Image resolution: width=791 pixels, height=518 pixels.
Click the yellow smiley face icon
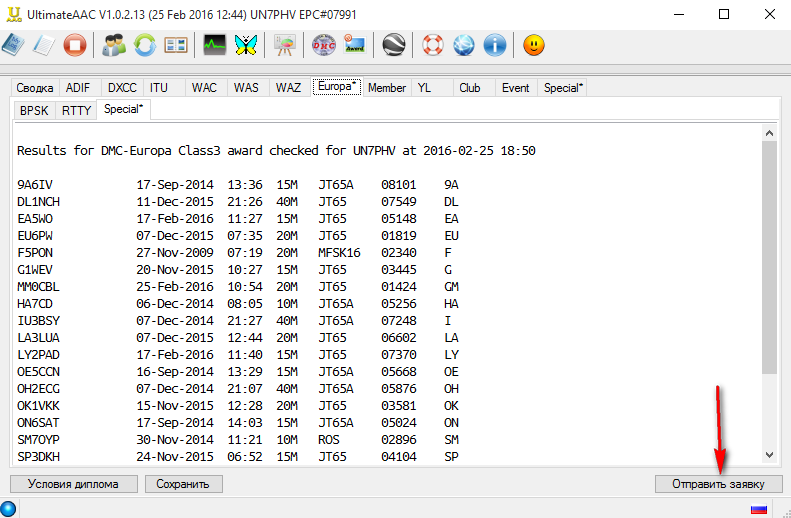534,45
